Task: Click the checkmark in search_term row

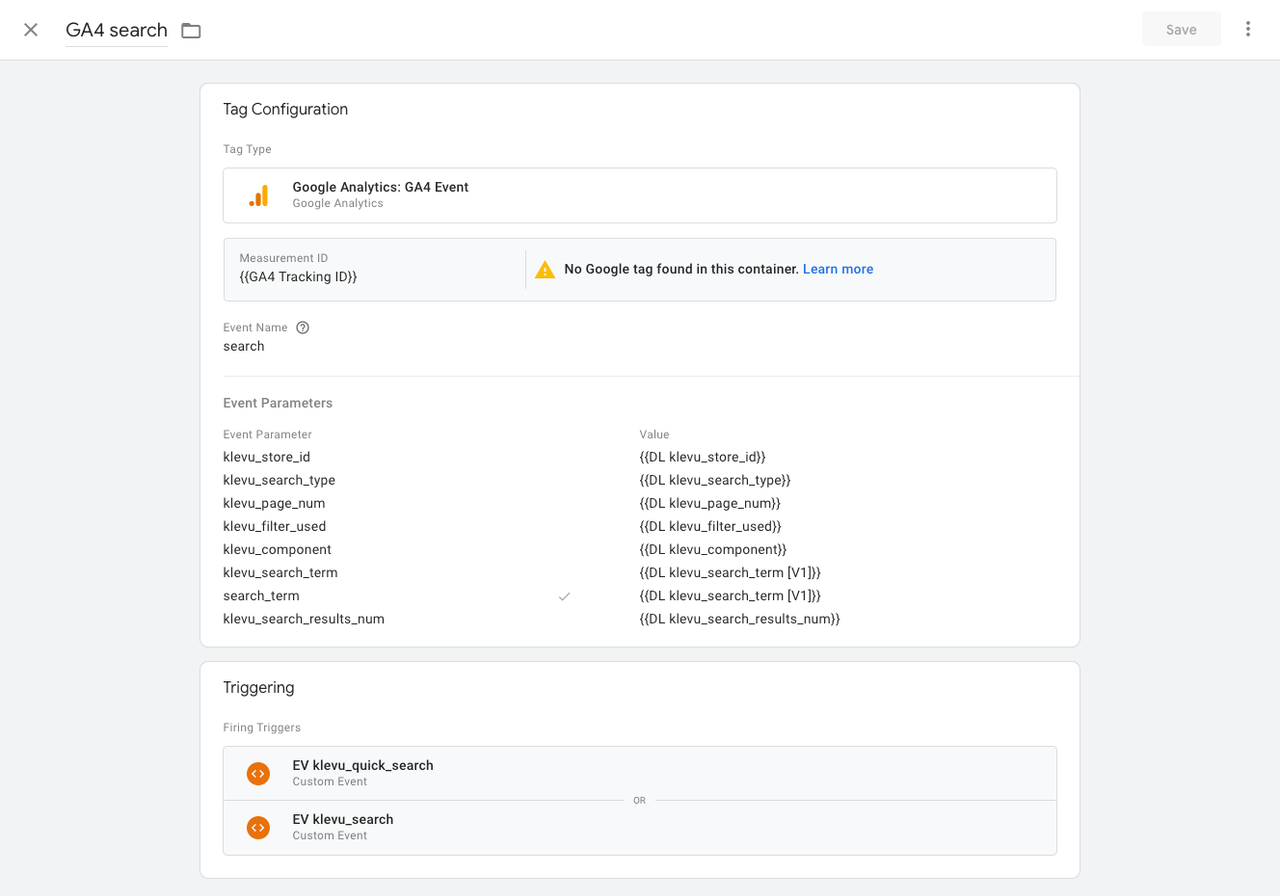Action: pyautogui.click(x=564, y=596)
